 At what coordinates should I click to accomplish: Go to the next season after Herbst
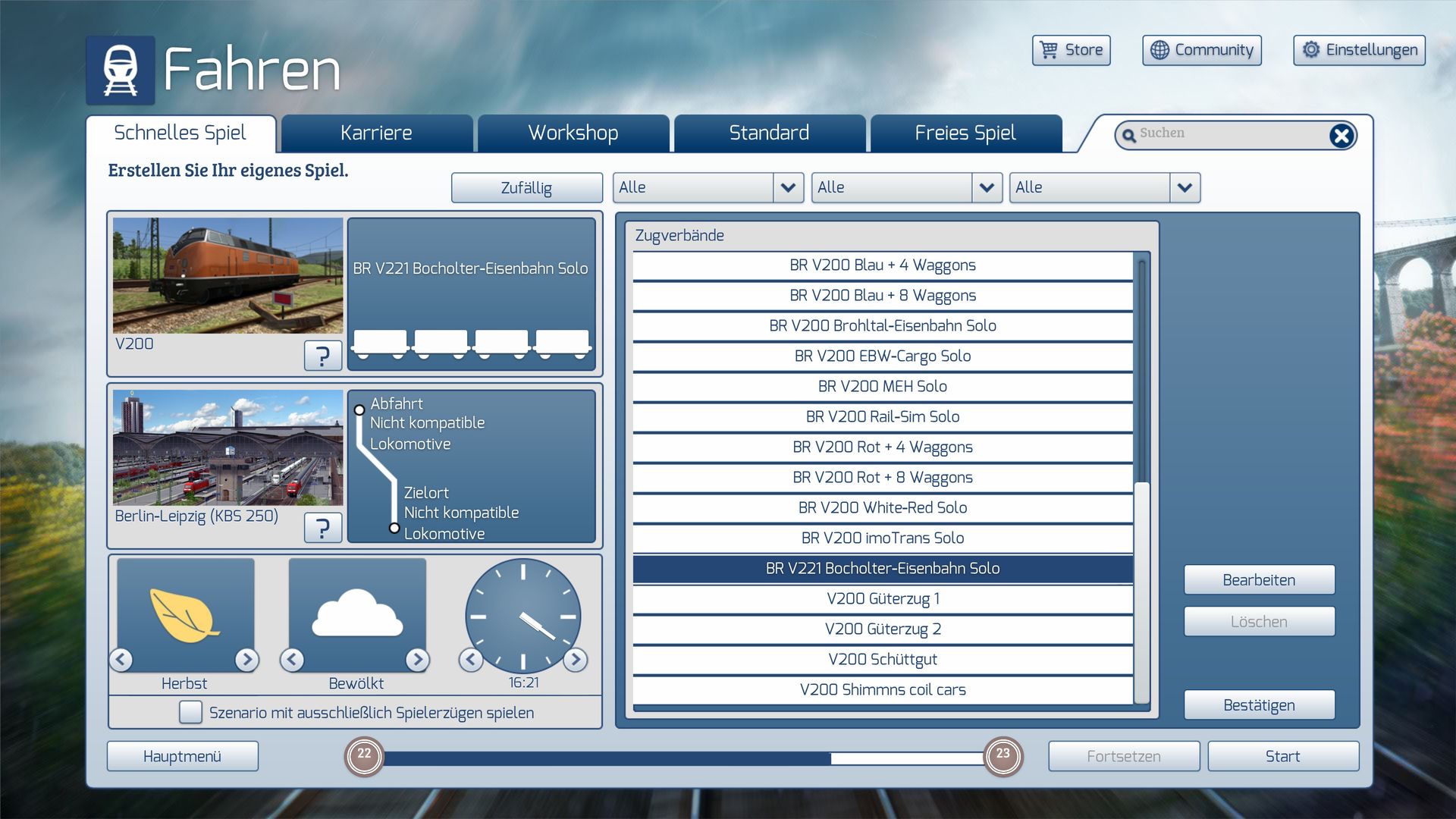pyautogui.click(x=246, y=659)
